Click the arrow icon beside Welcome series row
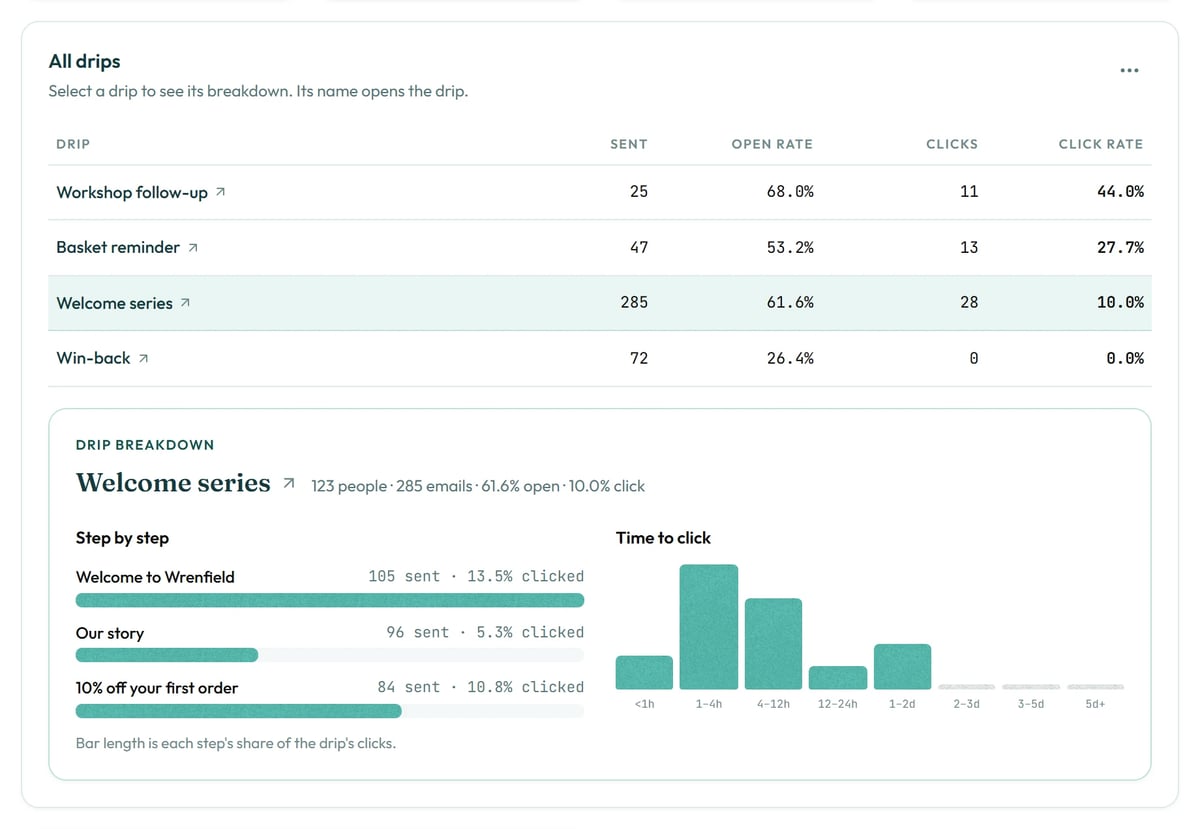 click(185, 303)
